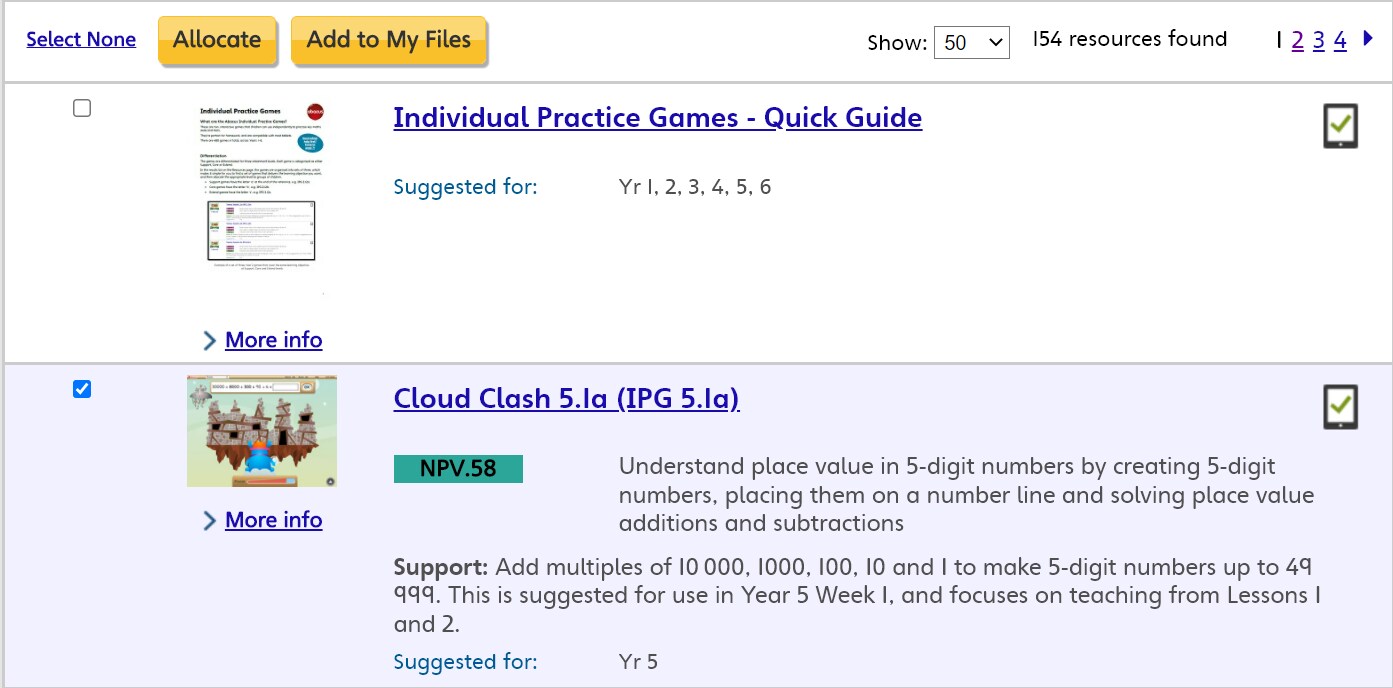
Task: Open the Quick Guide document thumbnail
Action: click(x=262, y=197)
